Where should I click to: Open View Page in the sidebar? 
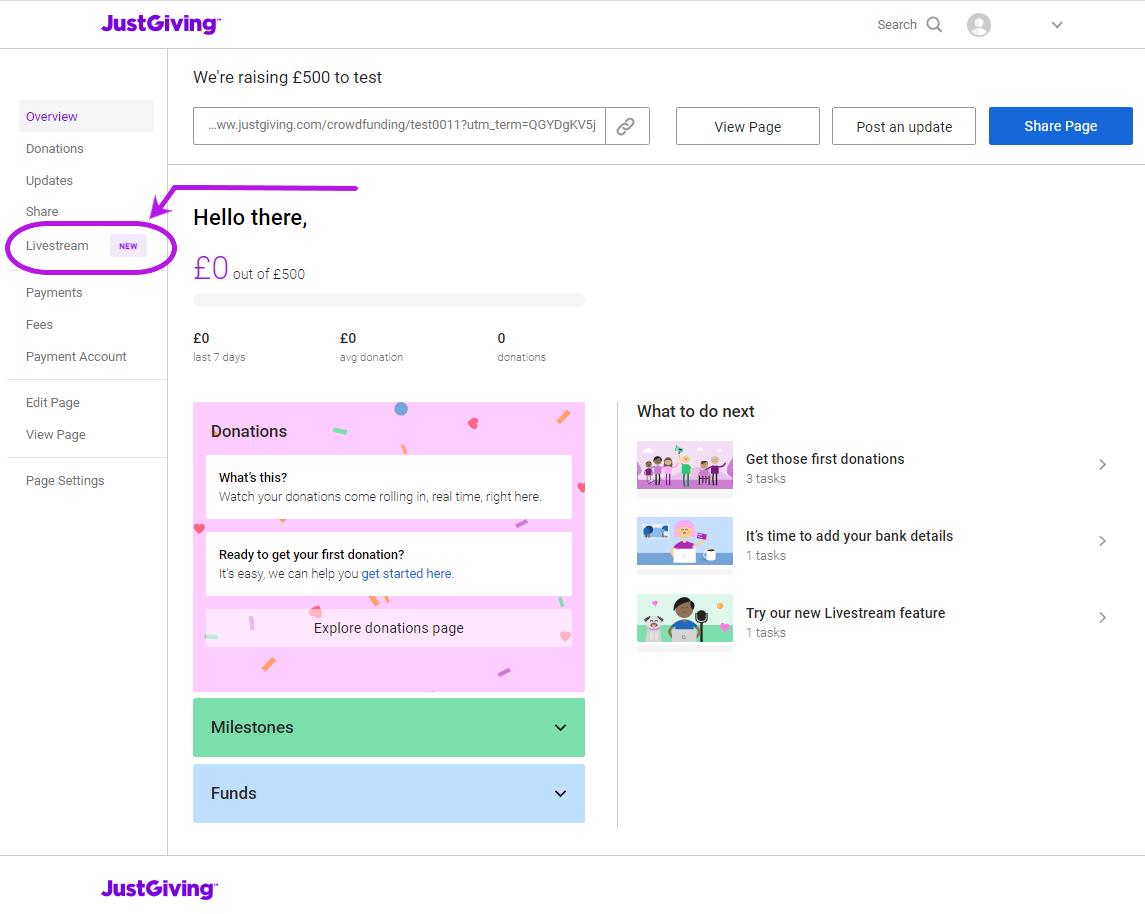point(55,435)
